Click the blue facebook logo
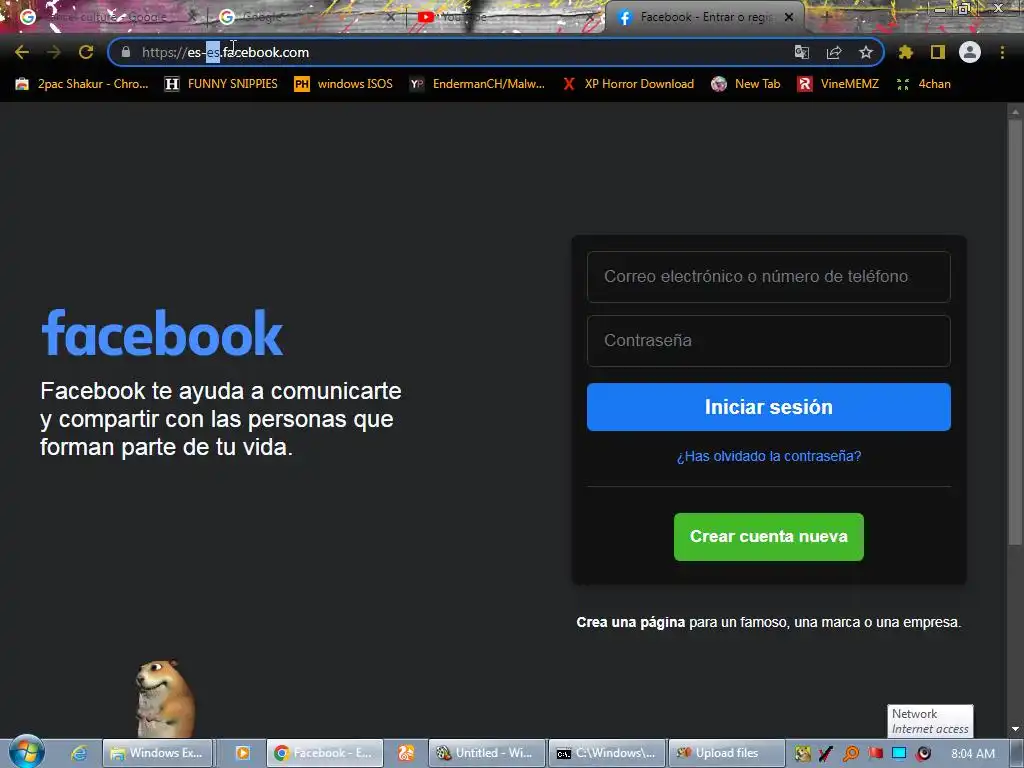This screenshot has height=768, width=1024. coord(162,333)
